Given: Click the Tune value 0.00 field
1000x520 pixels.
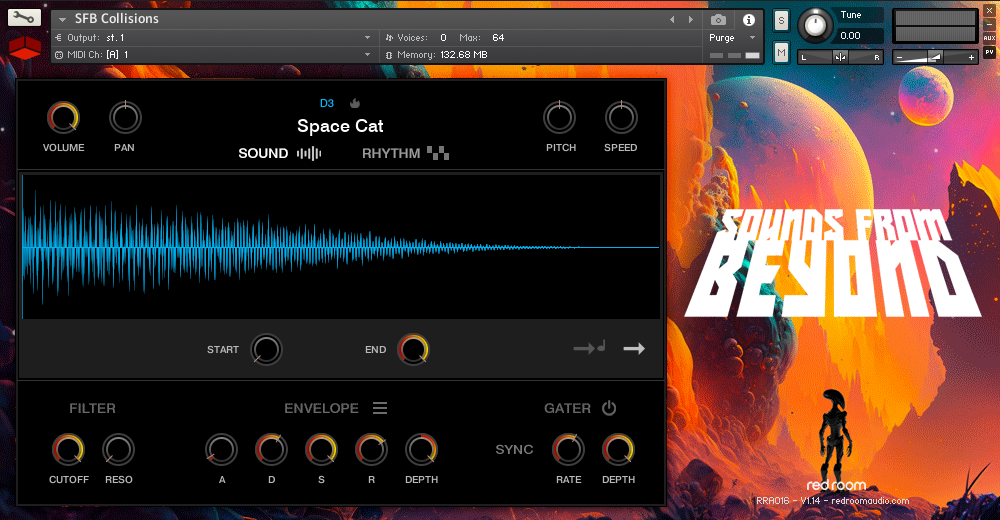Looking at the screenshot, I should click(860, 36).
